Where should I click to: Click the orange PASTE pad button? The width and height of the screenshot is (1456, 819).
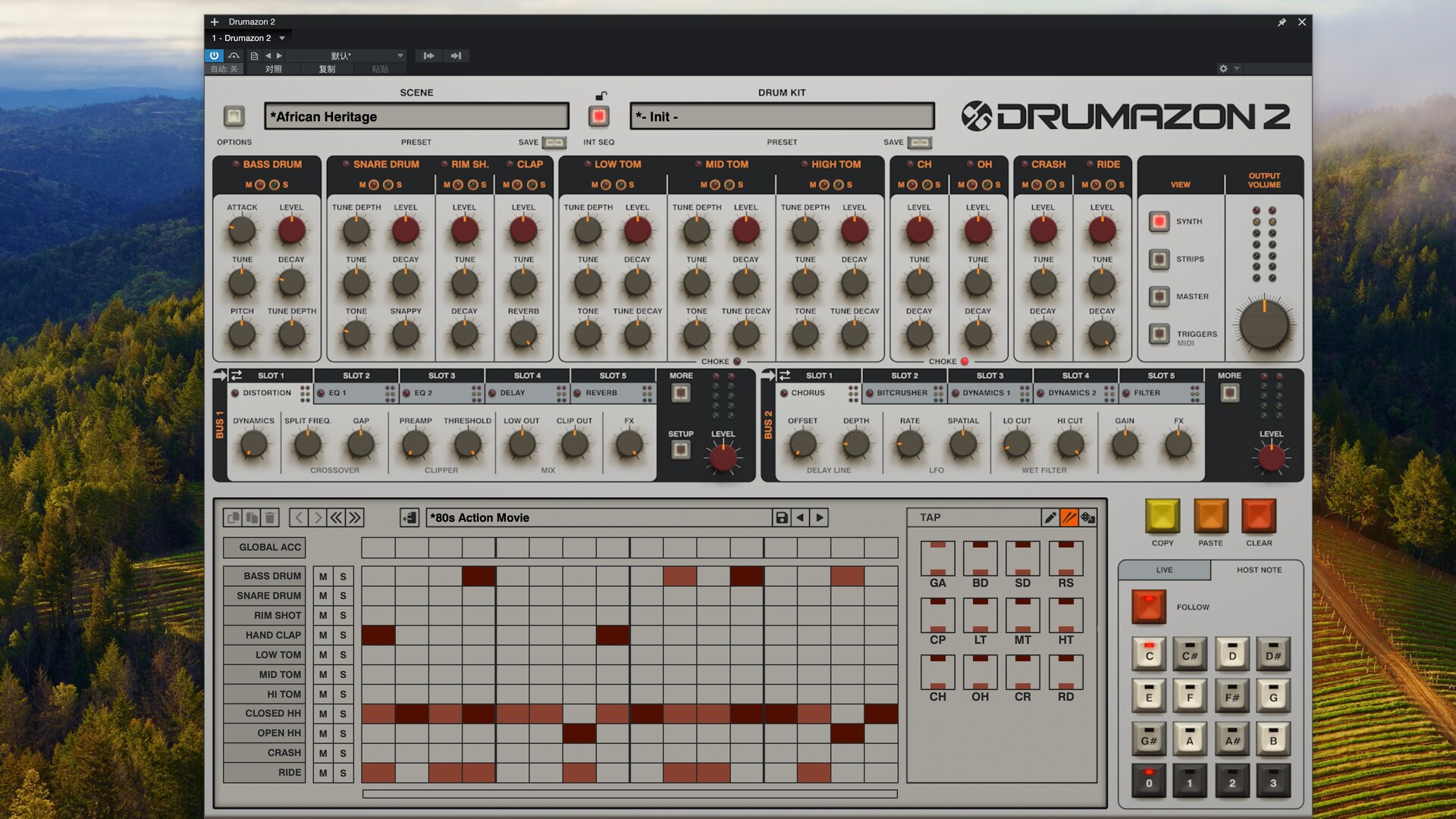click(1210, 516)
